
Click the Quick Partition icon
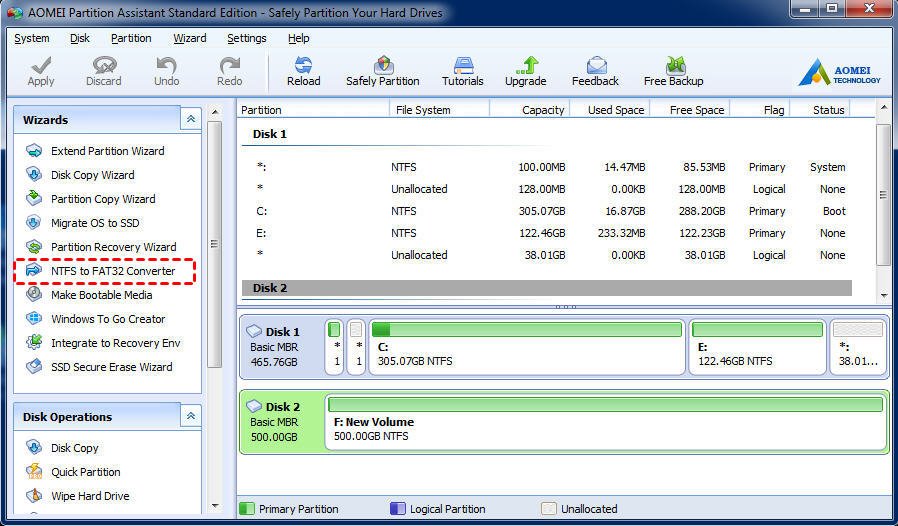34,472
